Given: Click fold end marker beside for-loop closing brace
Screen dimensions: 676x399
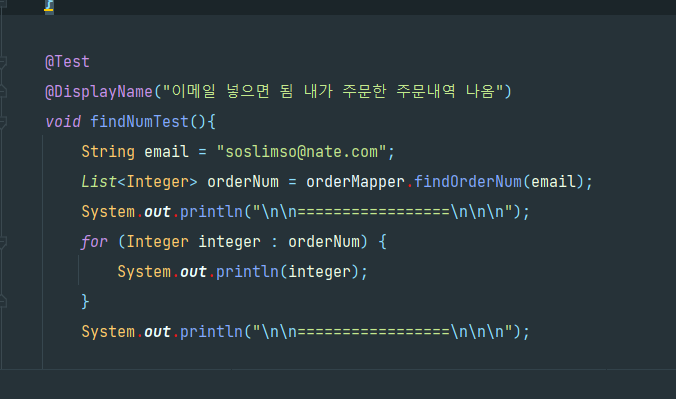Looking at the screenshot, I should pyautogui.click(x=3, y=301).
